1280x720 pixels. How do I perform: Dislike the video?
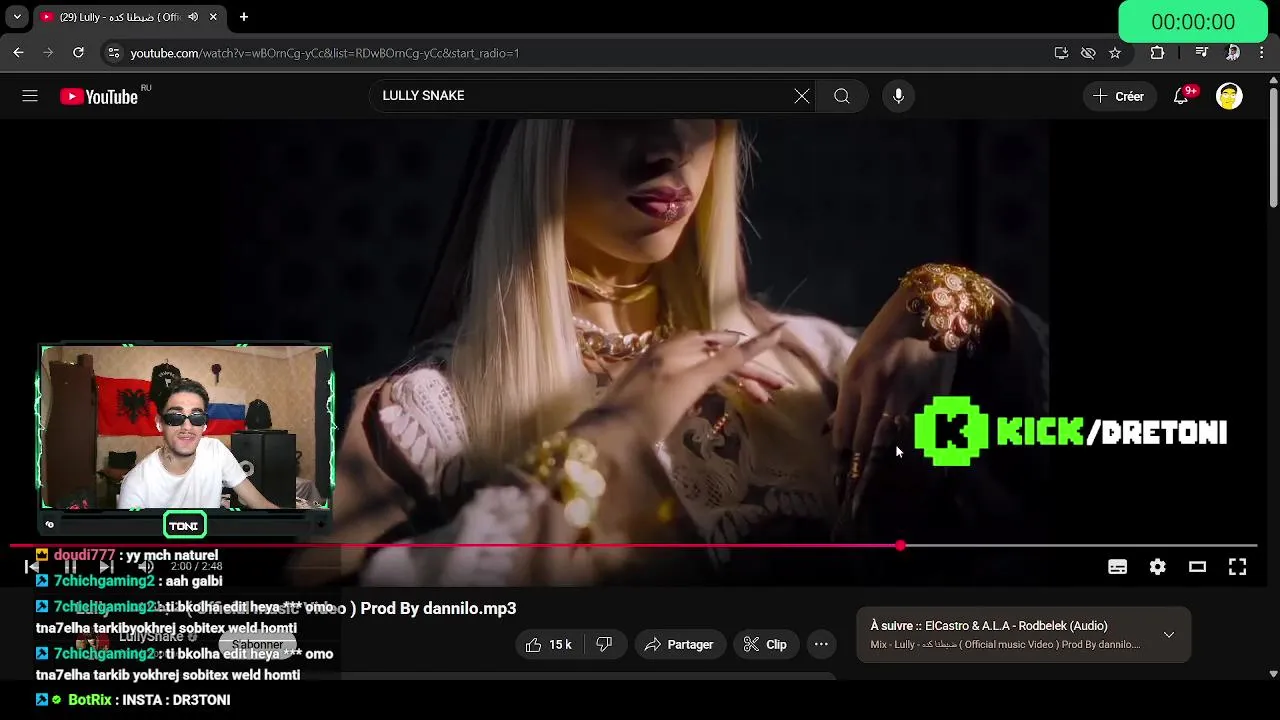[604, 645]
